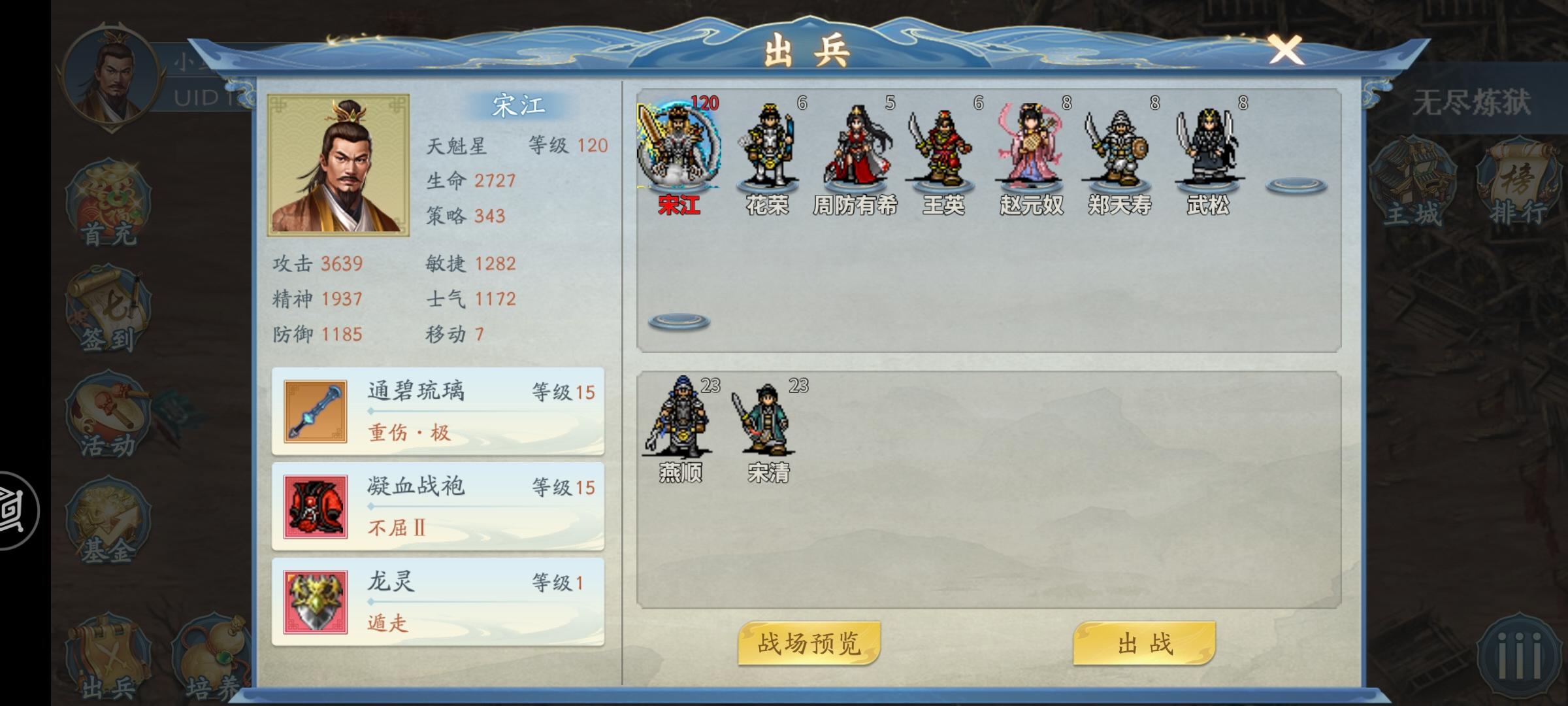The width and height of the screenshot is (1568, 706).
Task: Add reserve hero 燕顺 to the lineup
Action: click(x=680, y=428)
